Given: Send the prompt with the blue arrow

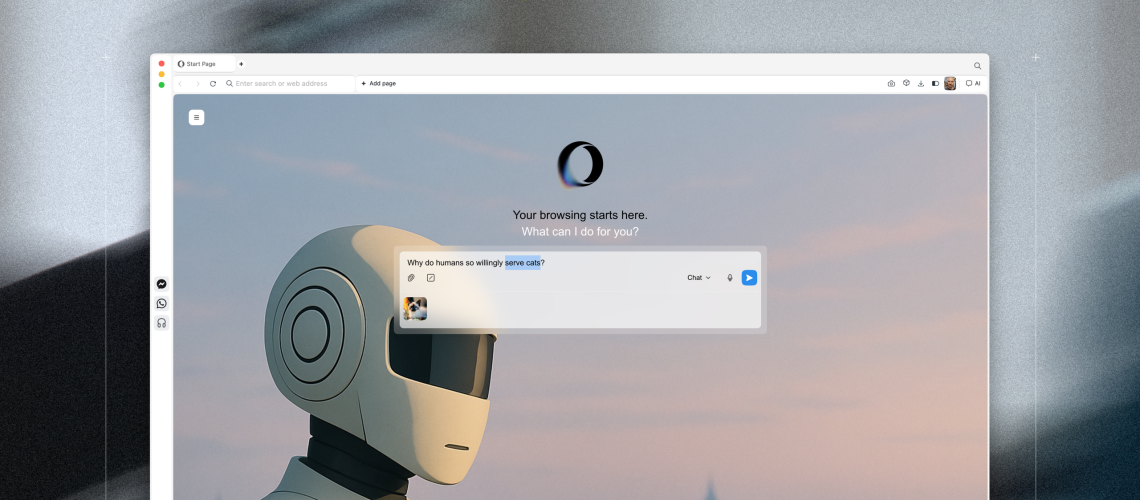Looking at the screenshot, I should (749, 278).
